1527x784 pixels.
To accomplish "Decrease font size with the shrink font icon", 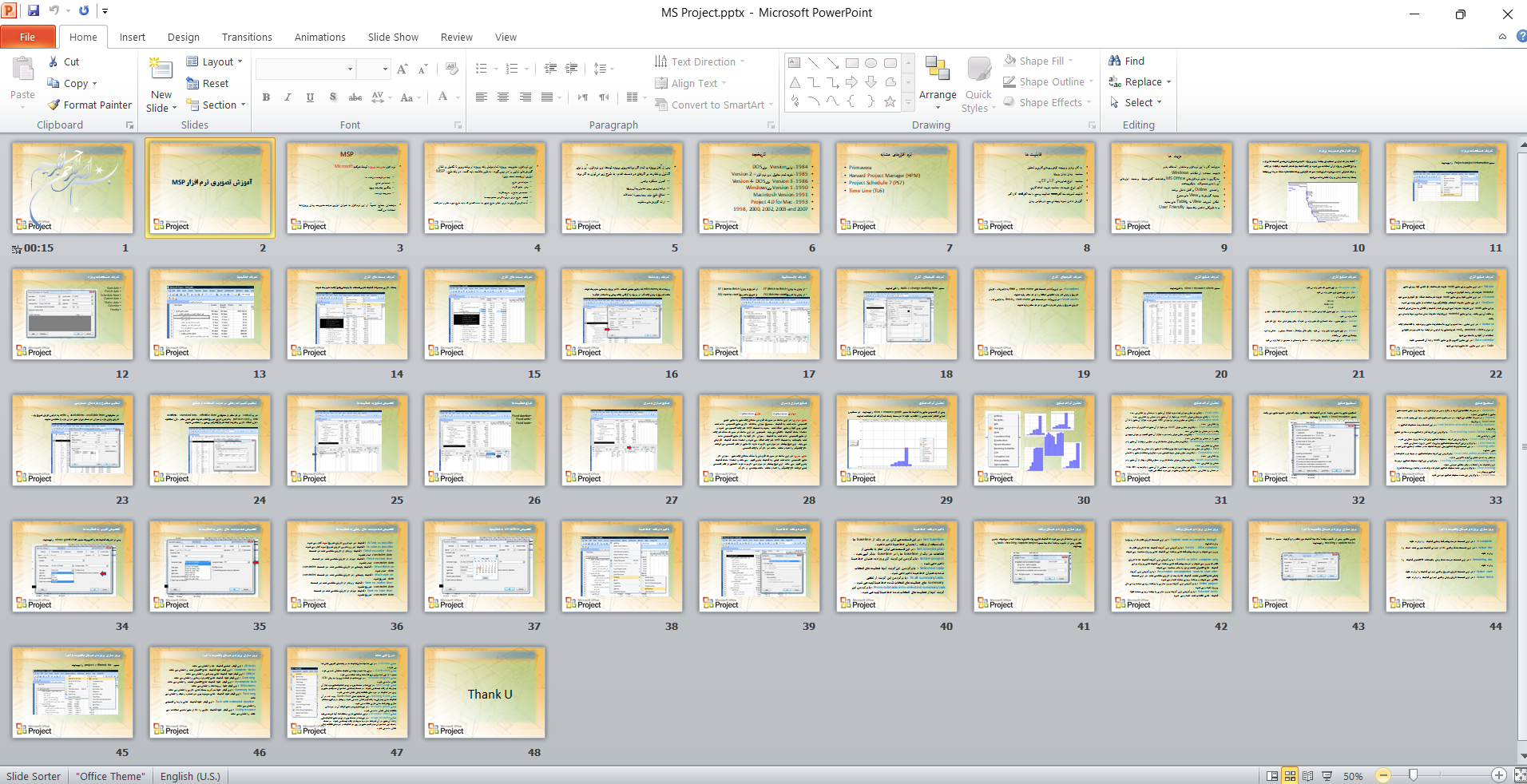I will point(423,69).
